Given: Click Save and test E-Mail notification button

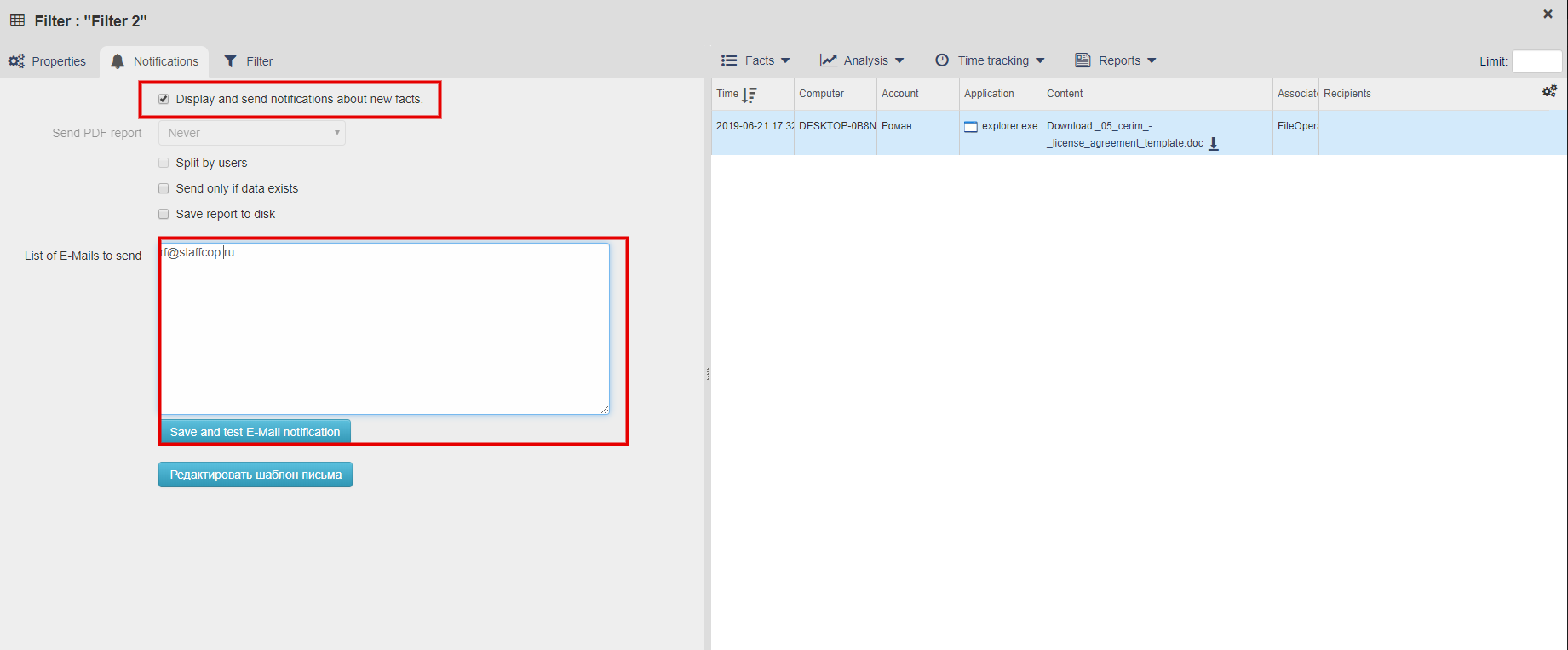Looking at the screenshot, I should 255,432.
